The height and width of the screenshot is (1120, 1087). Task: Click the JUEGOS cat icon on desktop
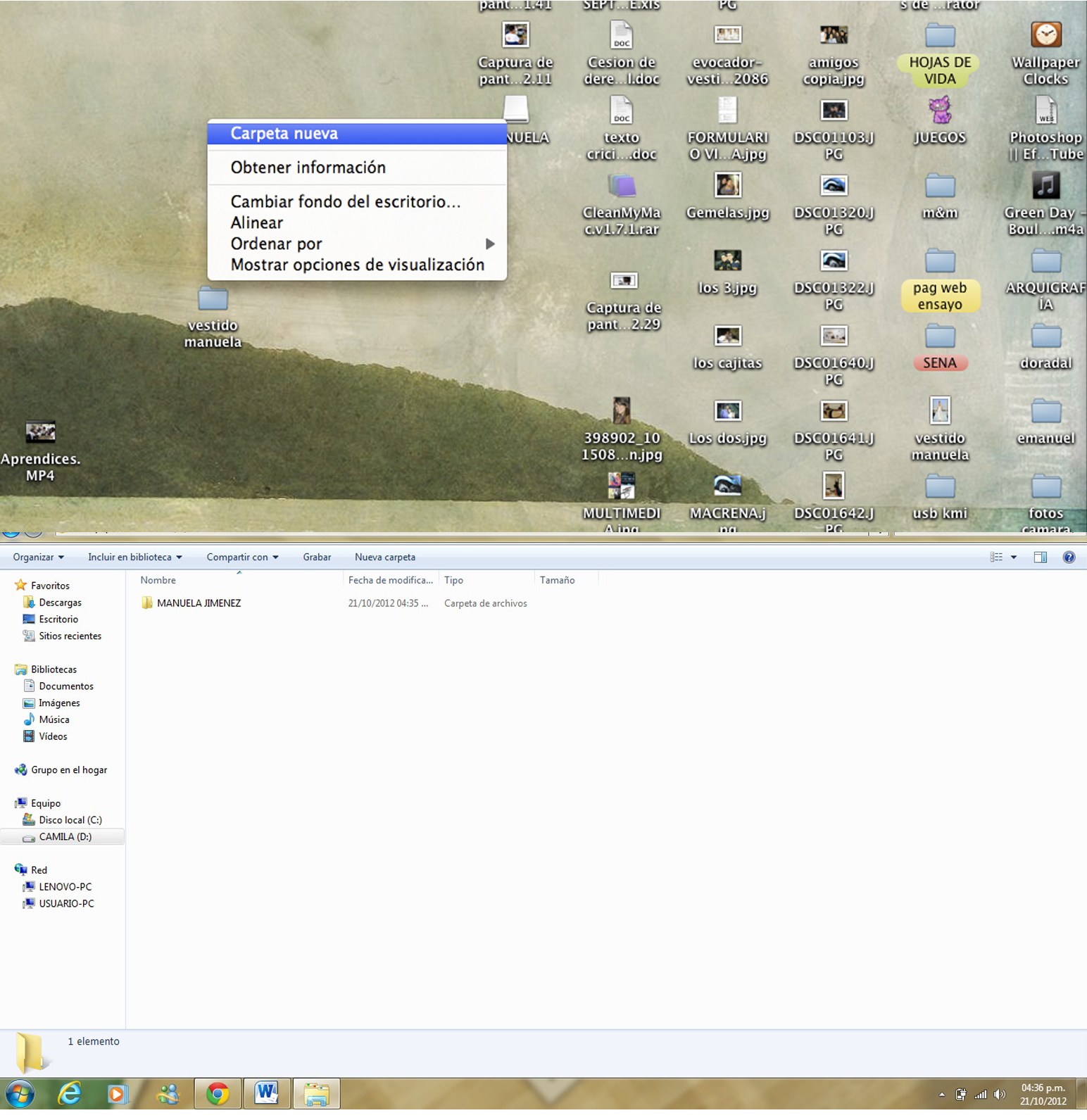point(939,111)
